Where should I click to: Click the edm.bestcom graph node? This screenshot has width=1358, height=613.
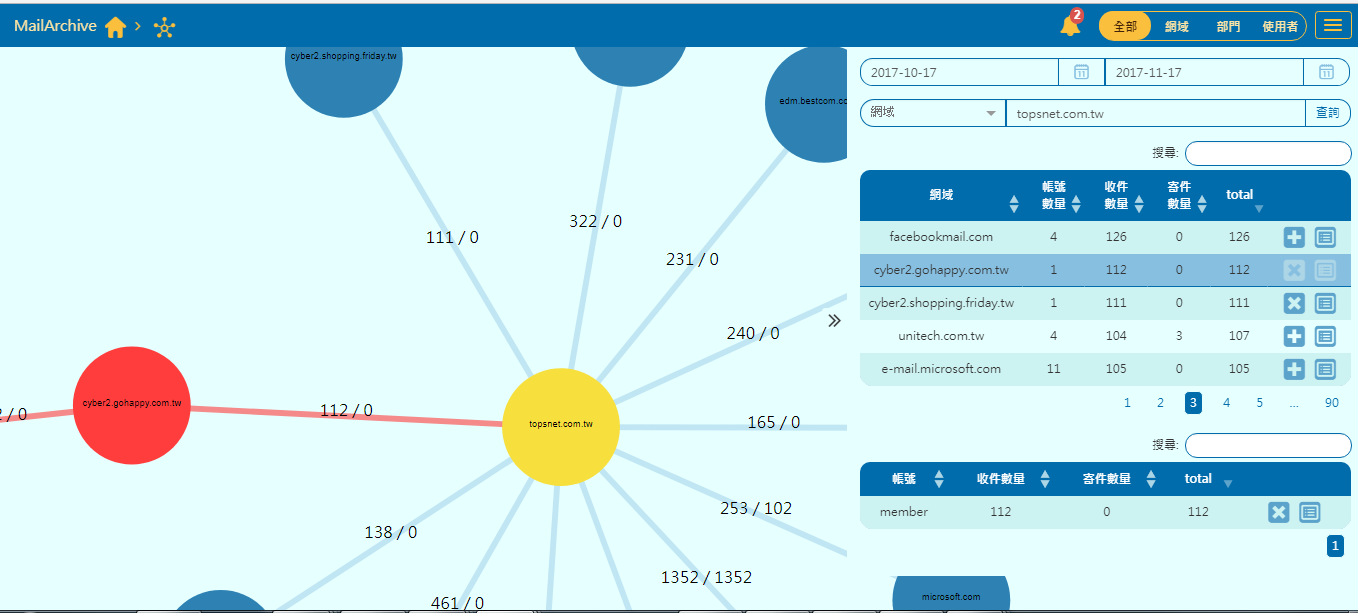pyautogui.click(x=808, y=104)
